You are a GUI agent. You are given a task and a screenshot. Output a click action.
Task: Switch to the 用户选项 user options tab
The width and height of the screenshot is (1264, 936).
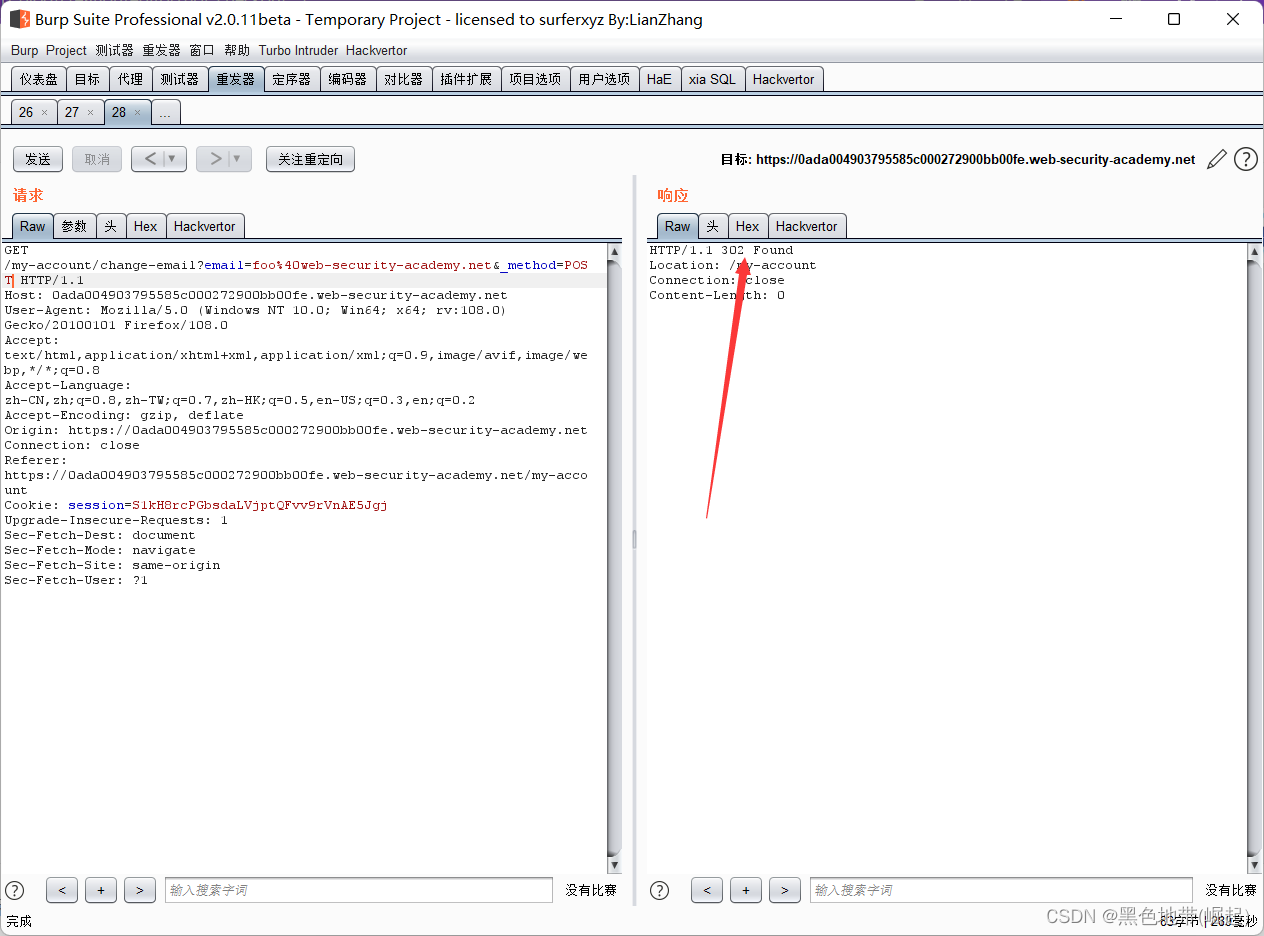coord(604,79)
